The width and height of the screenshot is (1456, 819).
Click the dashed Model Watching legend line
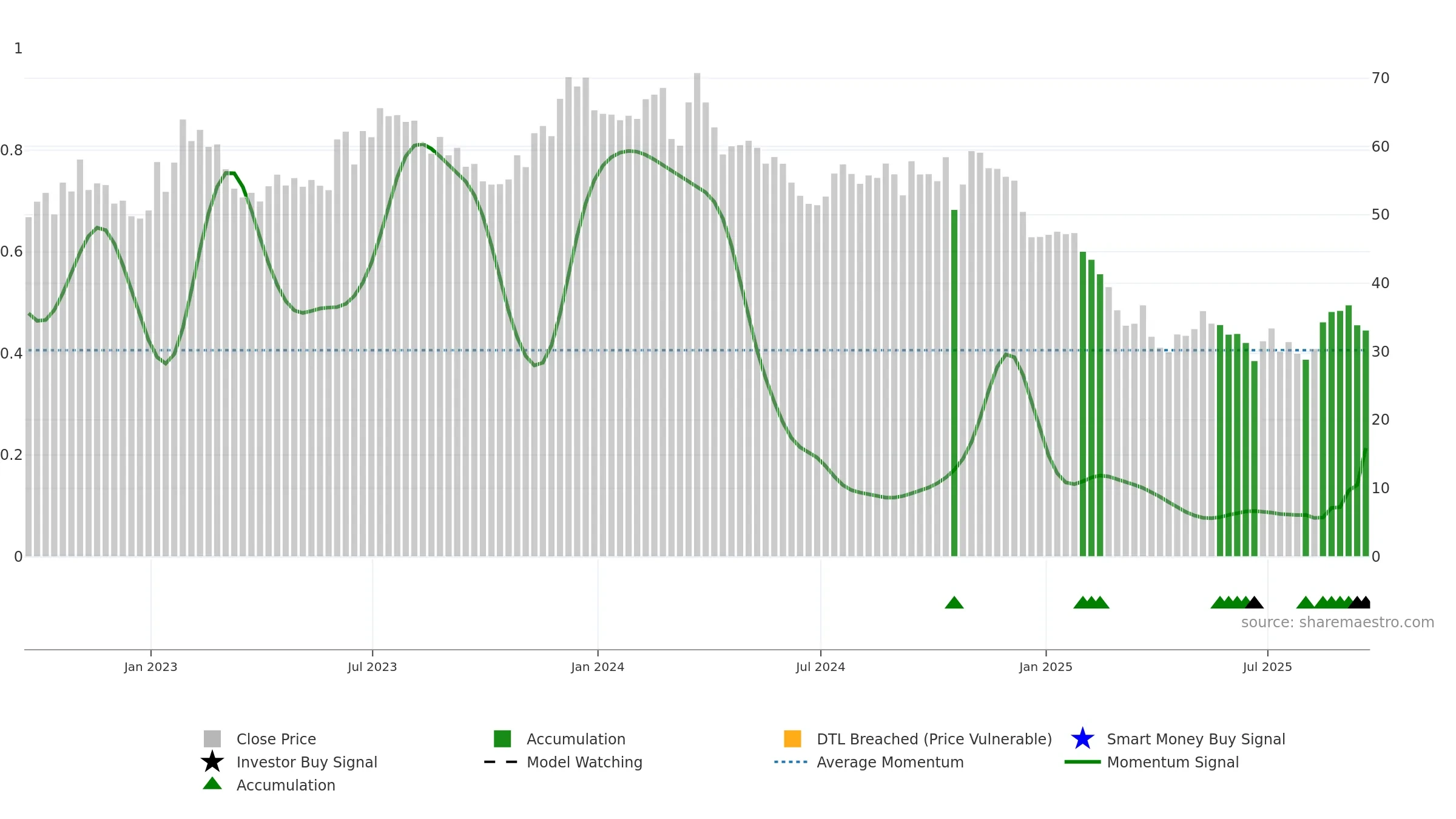(x=501, y=762)
